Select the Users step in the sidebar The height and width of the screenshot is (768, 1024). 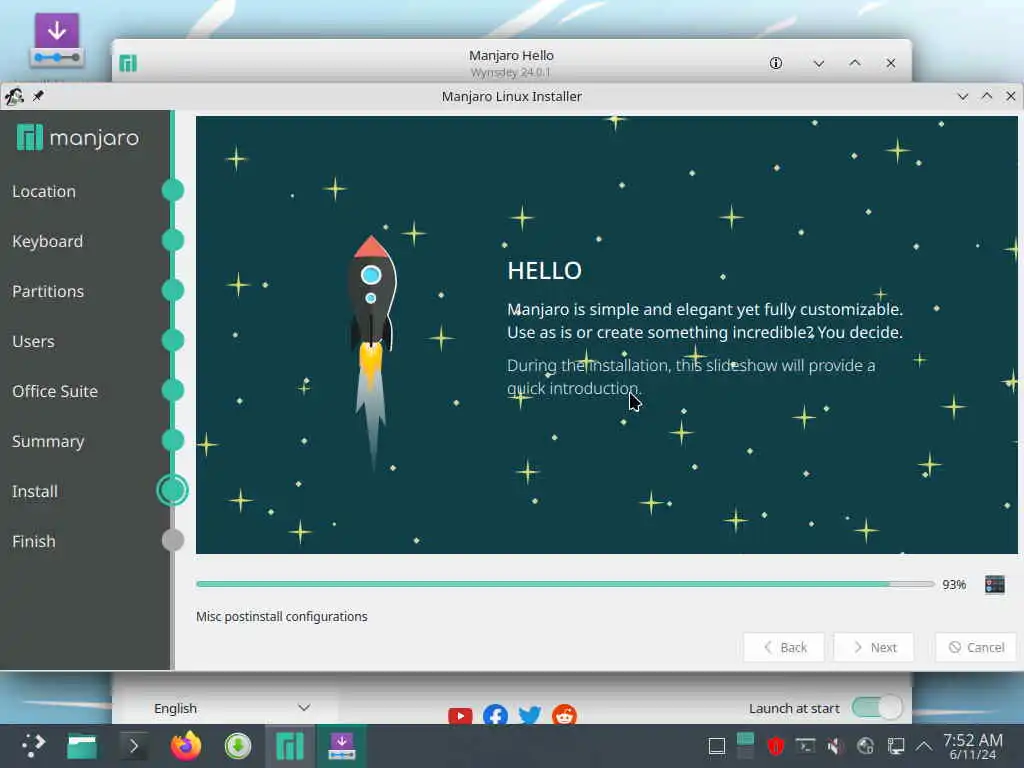[33, 341]
